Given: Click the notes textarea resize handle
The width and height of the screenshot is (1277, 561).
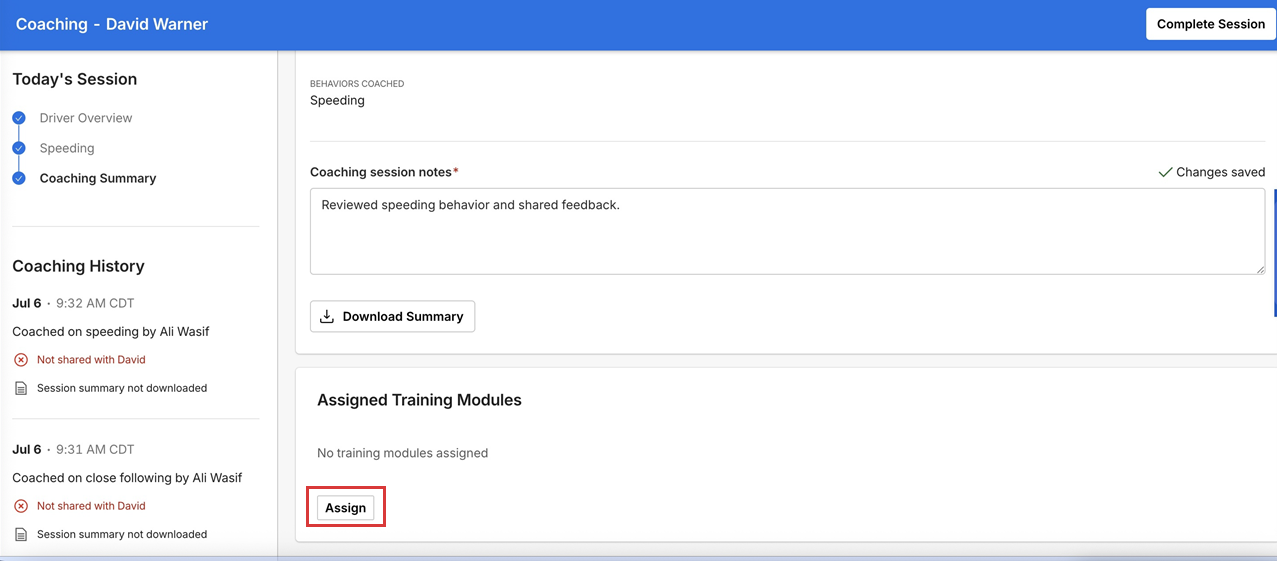Looking at the screenshot, I should point(1259,268).
